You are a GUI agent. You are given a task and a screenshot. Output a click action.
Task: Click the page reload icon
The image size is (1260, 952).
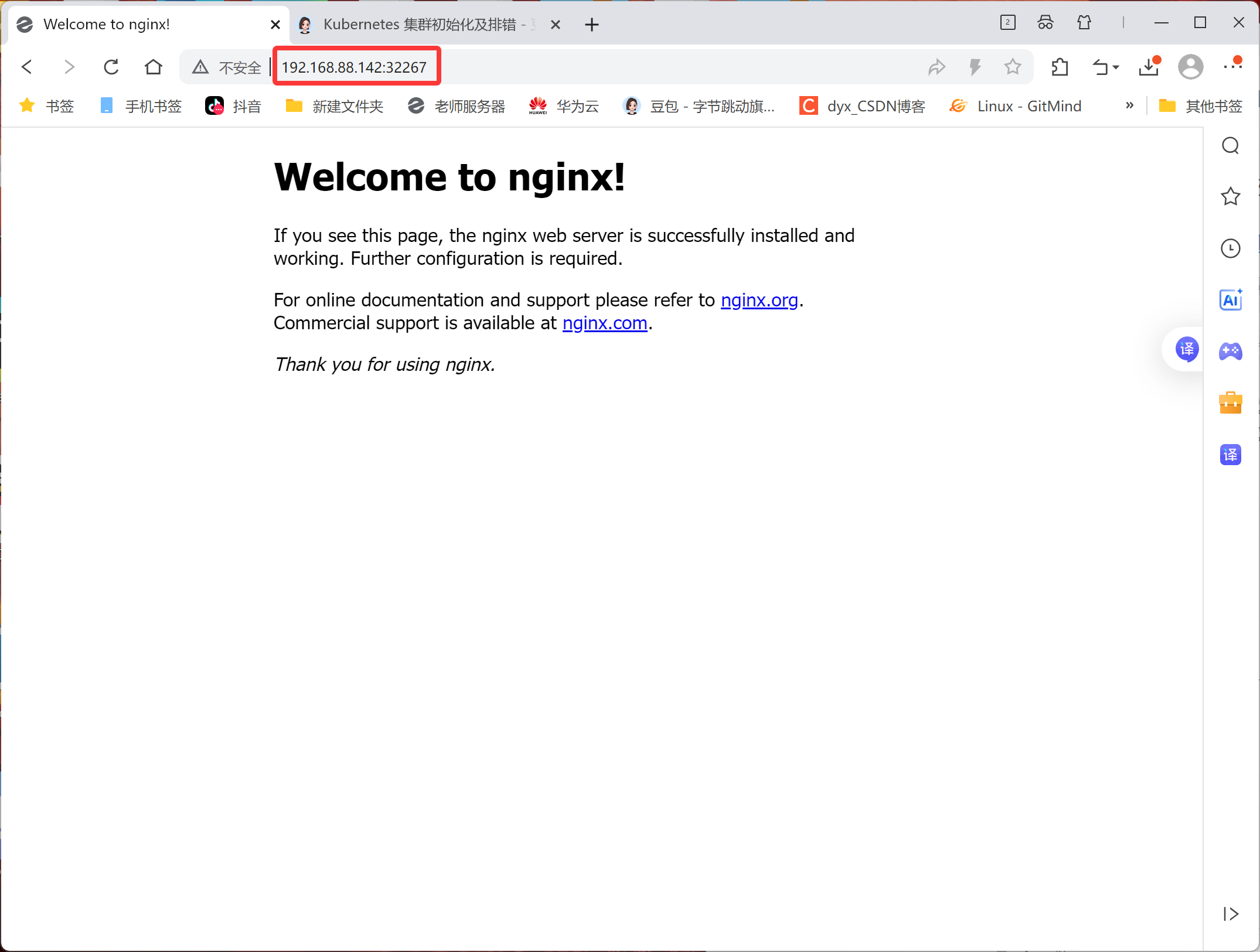click(111, 67)
